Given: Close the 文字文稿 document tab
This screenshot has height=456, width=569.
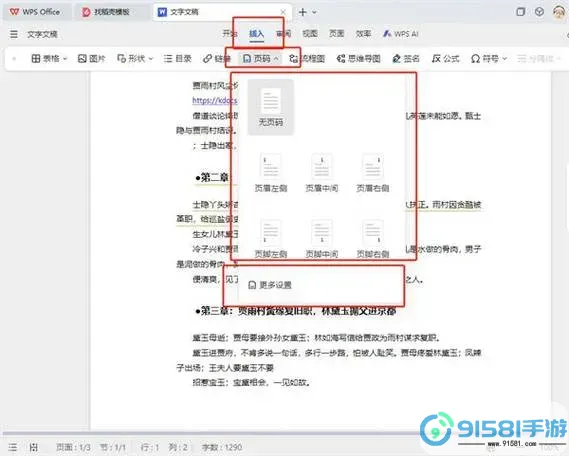Looking at the screenshot, I should point(283,12).
